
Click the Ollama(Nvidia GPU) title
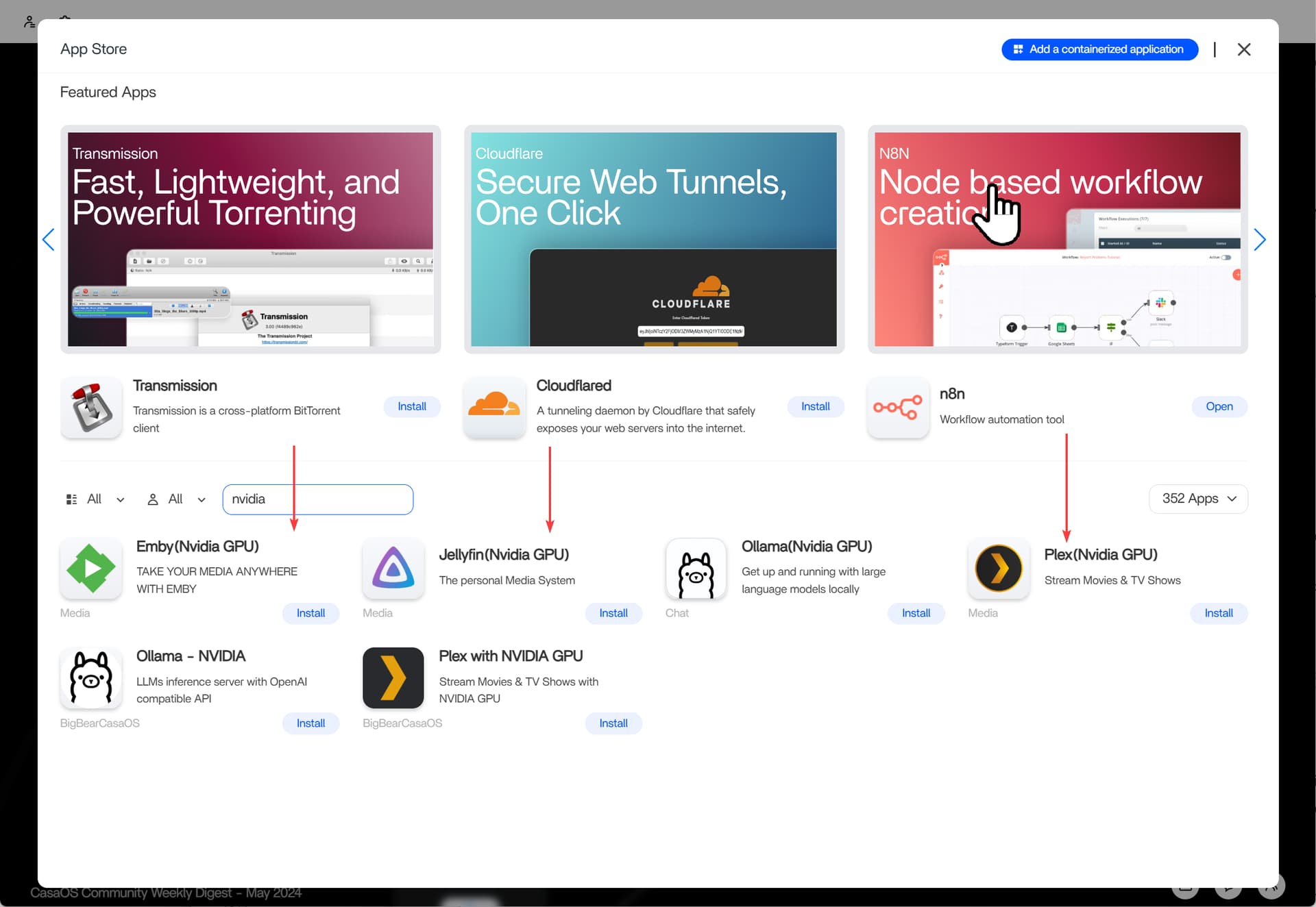pos(807,547)
